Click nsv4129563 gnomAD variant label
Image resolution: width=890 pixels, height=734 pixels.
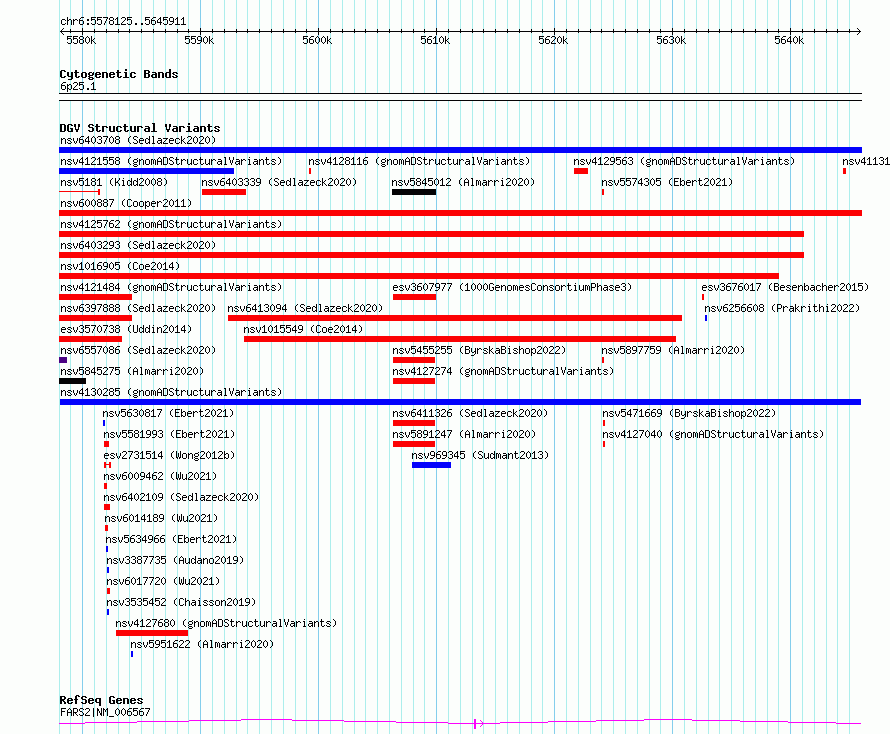[x=684, y=161]
